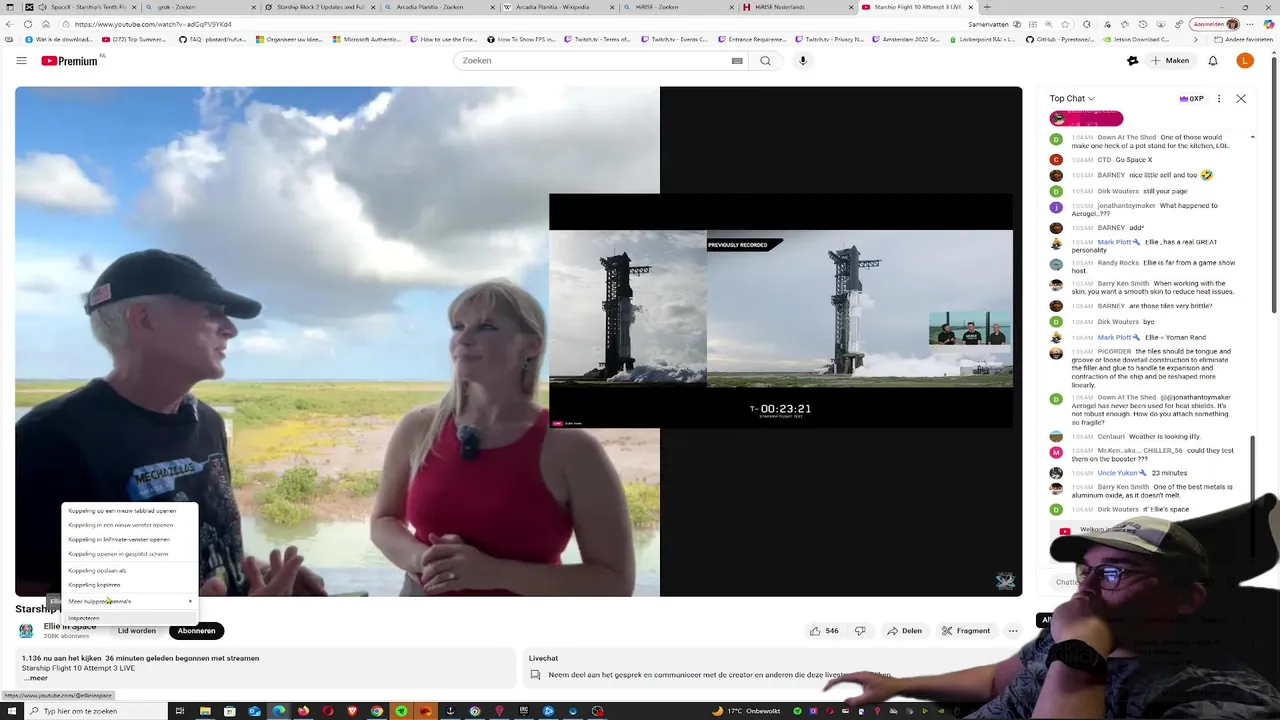Viewport: 1280px width, 720px height.
Task: Reload the browser page
Action: pyautogui.click(x=28, y=24)
